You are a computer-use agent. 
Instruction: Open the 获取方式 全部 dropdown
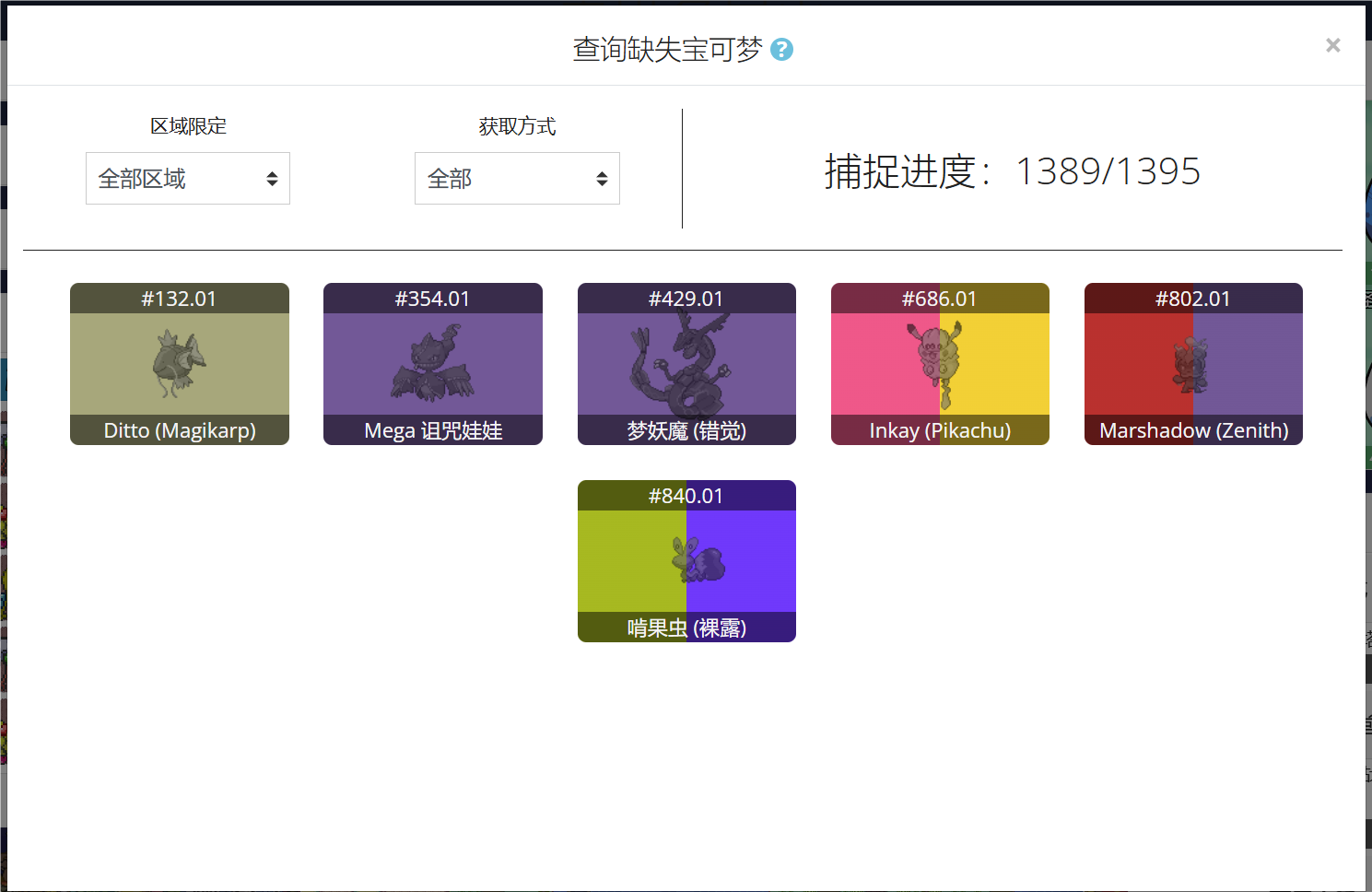[x=517, y=179]
